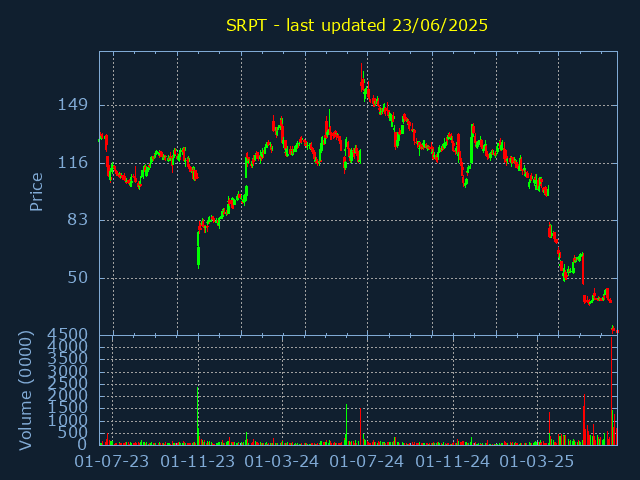
Task: Click the price axis label 149
Action: coord(72,105)
